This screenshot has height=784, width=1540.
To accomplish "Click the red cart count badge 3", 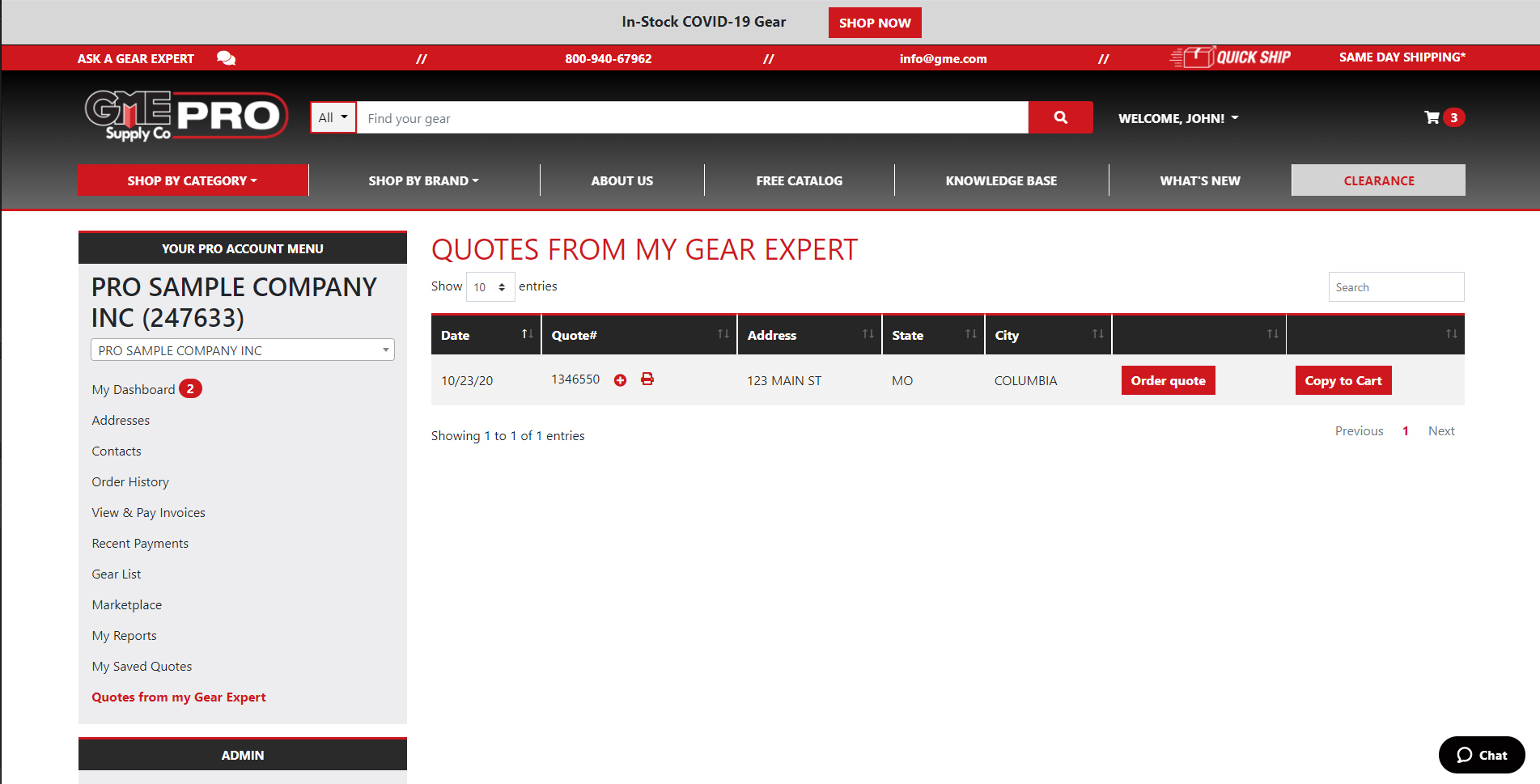I will coord(1454,117).
